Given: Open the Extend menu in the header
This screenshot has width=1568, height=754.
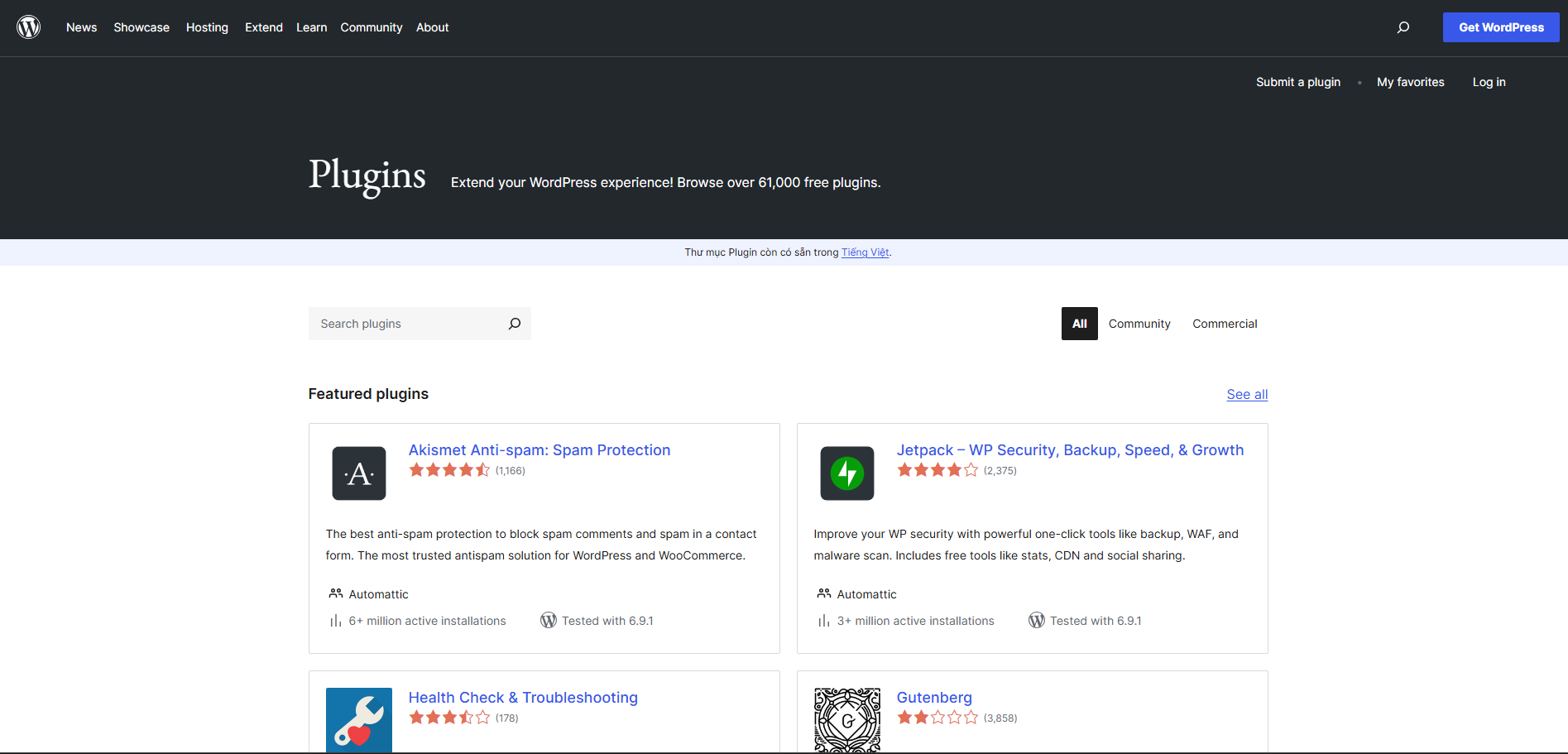Looking at the screenshot, I should [x=264, y=27].
